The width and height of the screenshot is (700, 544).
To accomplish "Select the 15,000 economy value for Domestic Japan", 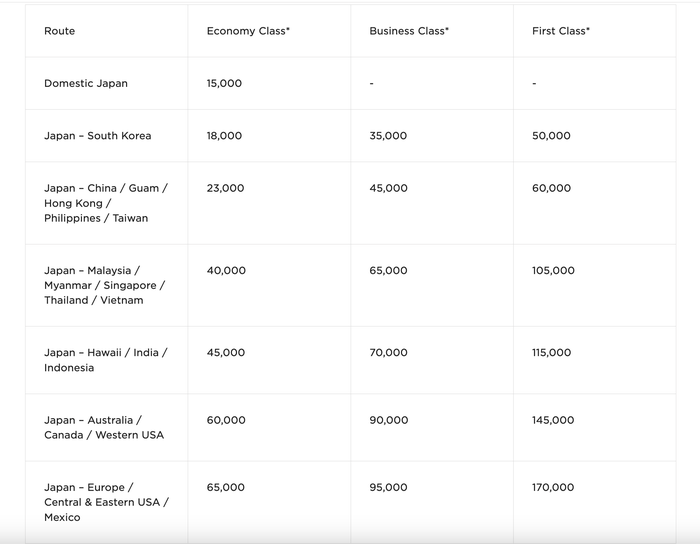I will [224, 83].
